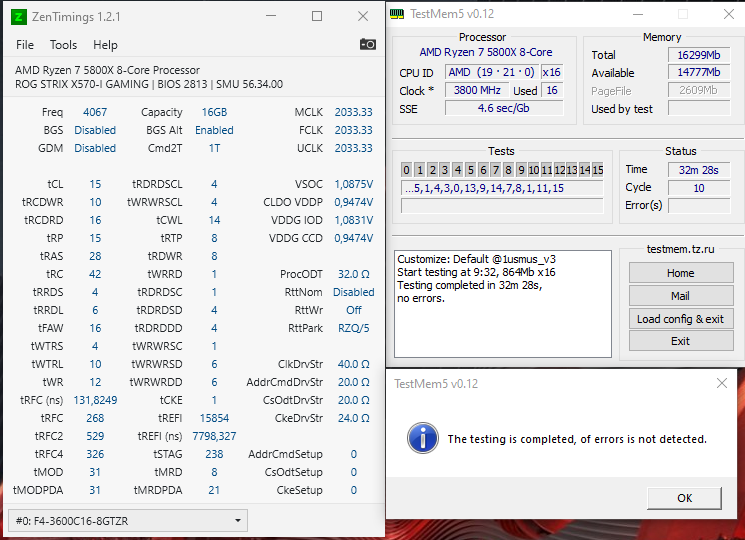
Task: Open the ZenTimings Help menu
Action: (x=105, y=45)
